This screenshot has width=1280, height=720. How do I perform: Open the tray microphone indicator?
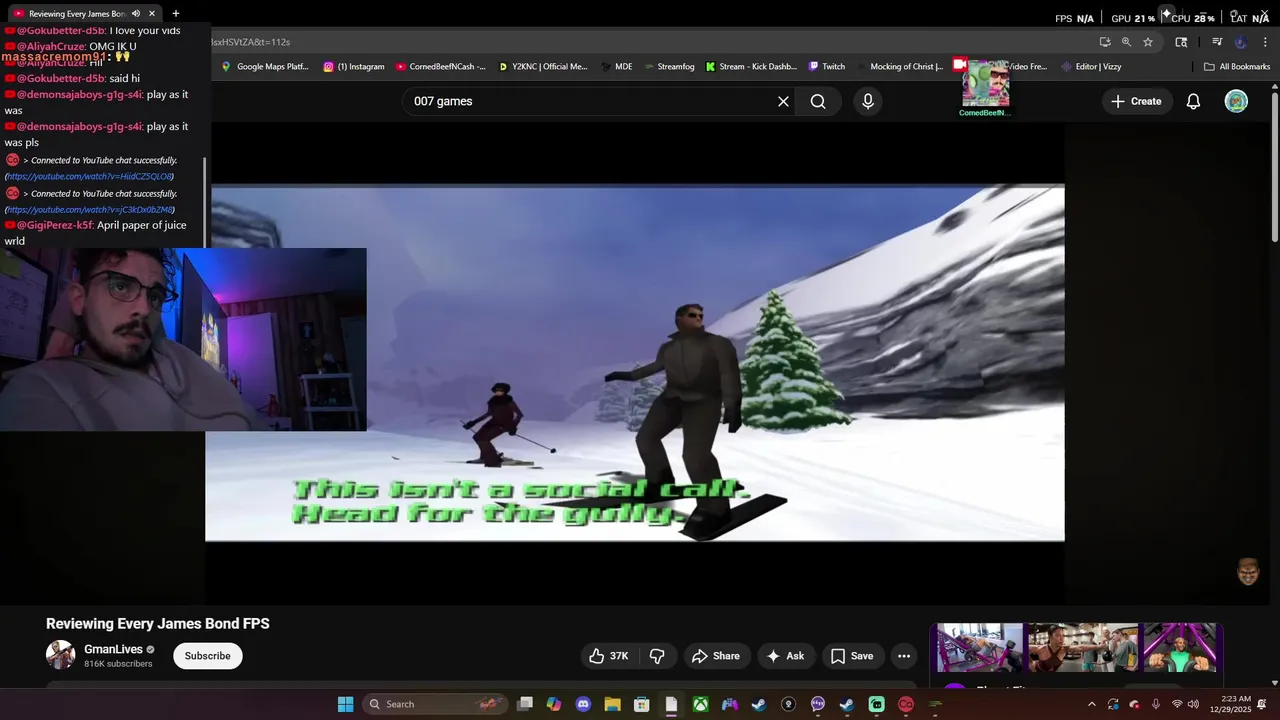point(1156,704)
